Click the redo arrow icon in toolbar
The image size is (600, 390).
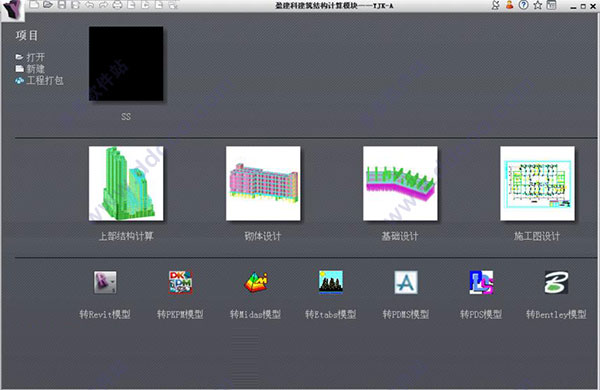coord(103,5)
